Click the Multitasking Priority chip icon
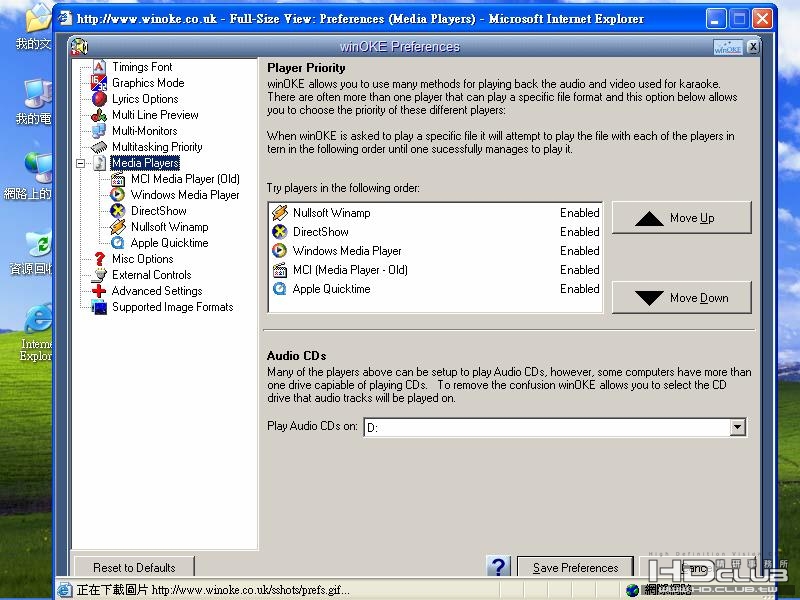Viewport: 800px width, 600px height. click(x=98, y=147)
